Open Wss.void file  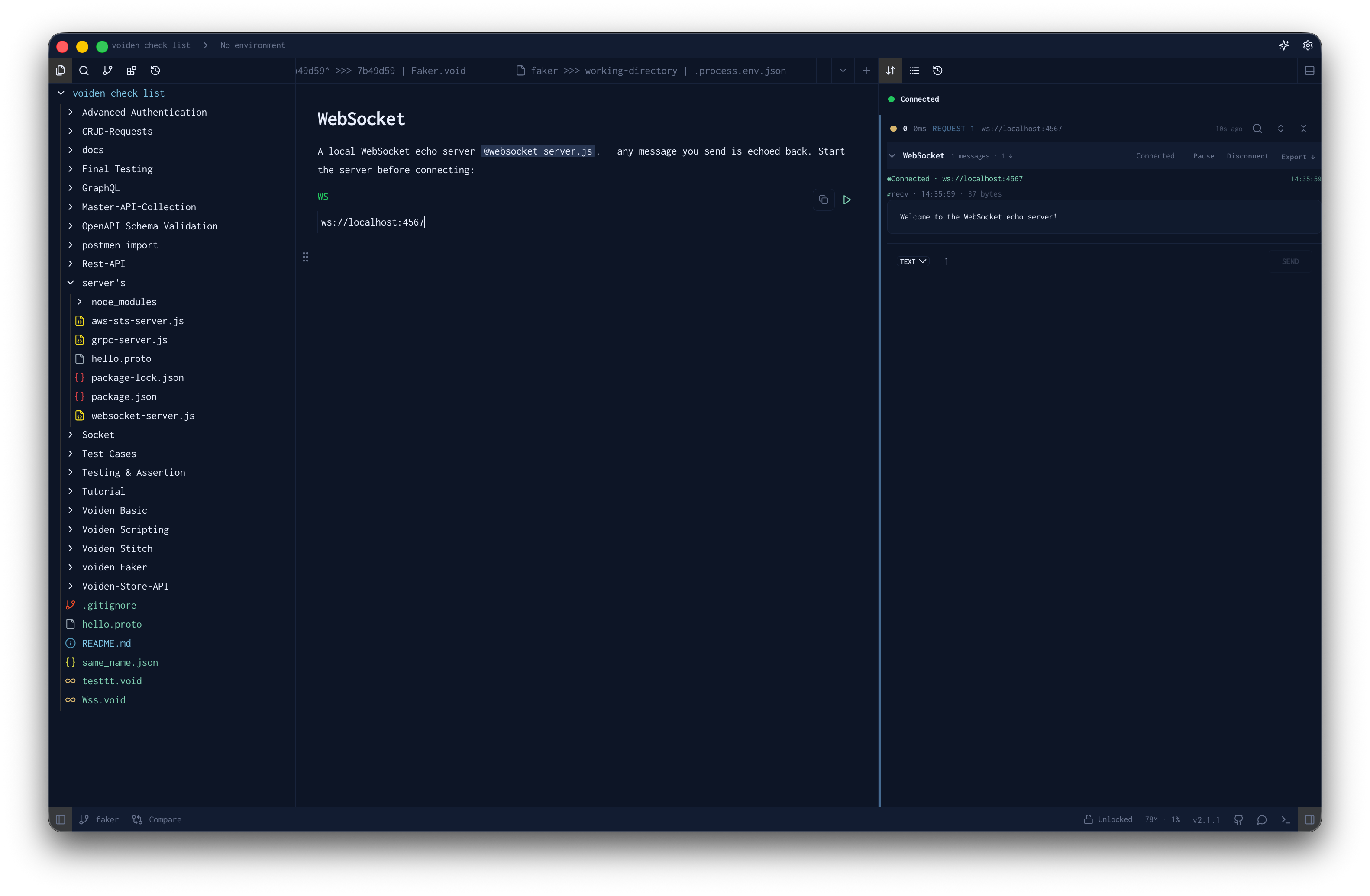(103, 700)
